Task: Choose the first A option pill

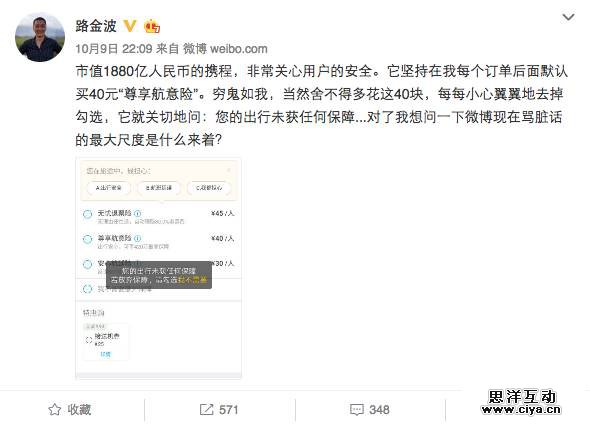Action: [x=109, y=187]
